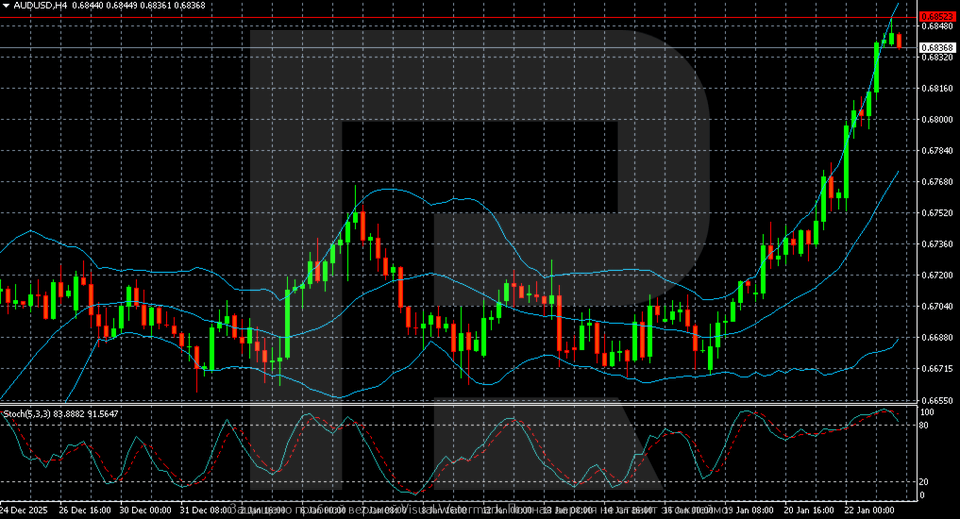Click the 0.68000 price scale label
Viewport: 960px width, 519px height.
pos(937,120)
